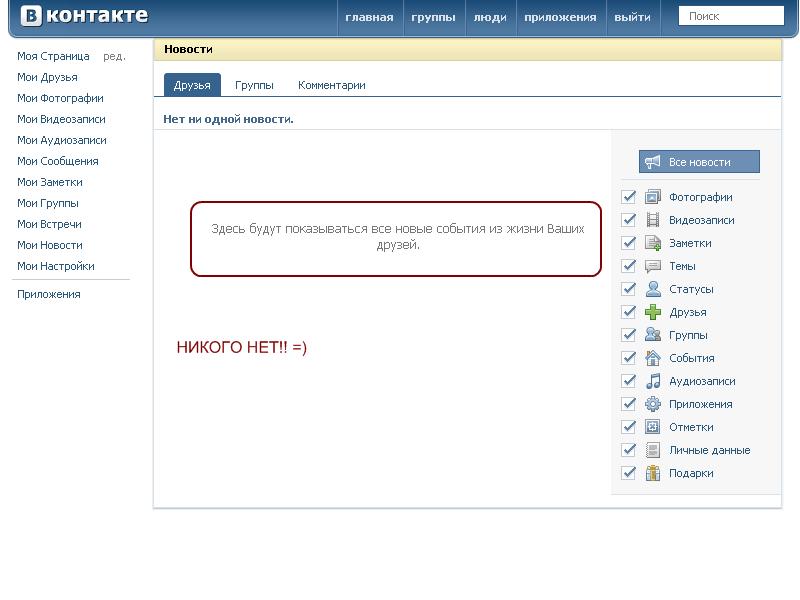
Task: Select the Друзья news tab
Action: click(x=192, y=85)
